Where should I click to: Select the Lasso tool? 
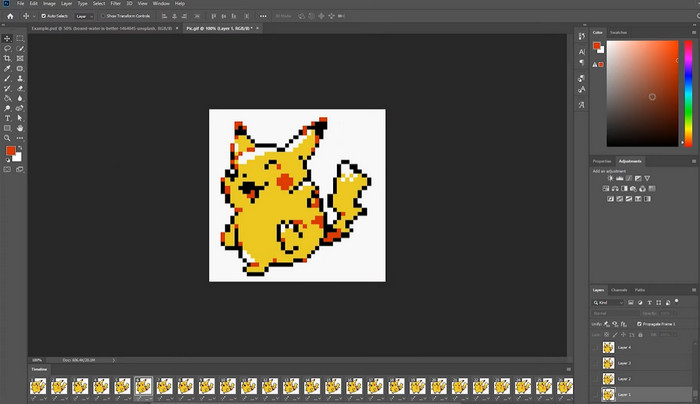pos(7,48)
